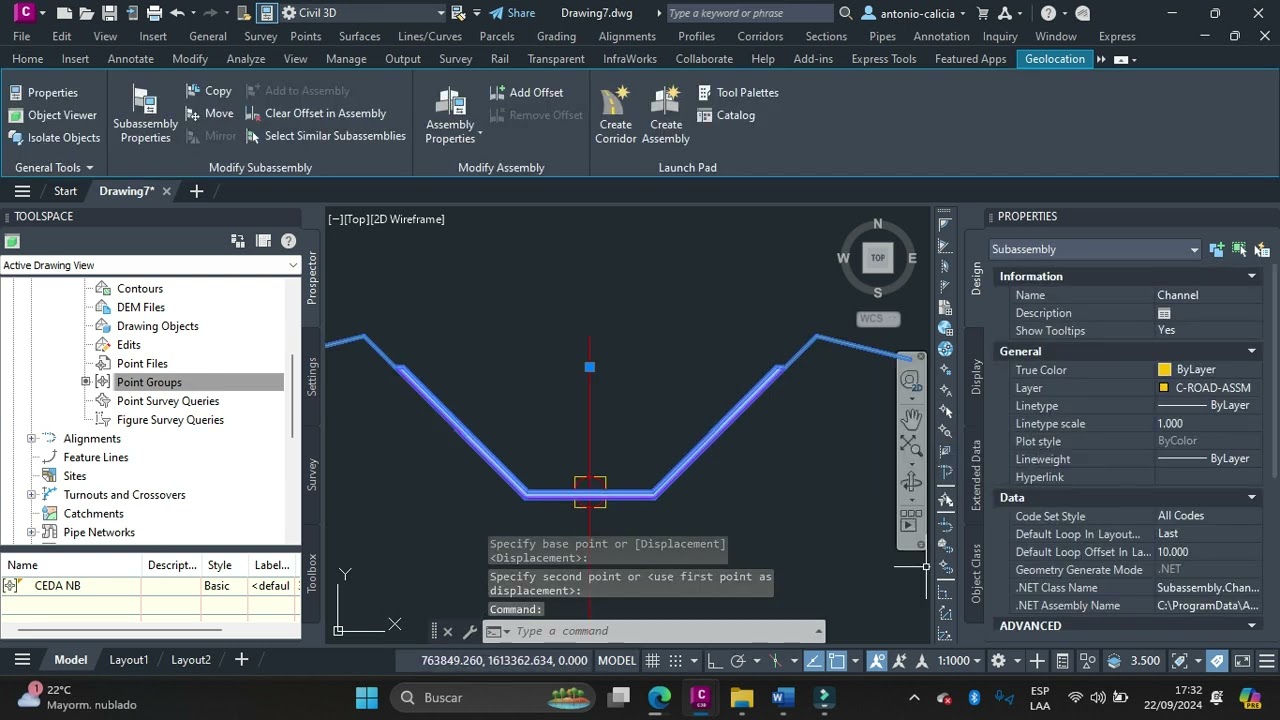
Task: Select the Move subassembly tool
Action: point(209,114)
